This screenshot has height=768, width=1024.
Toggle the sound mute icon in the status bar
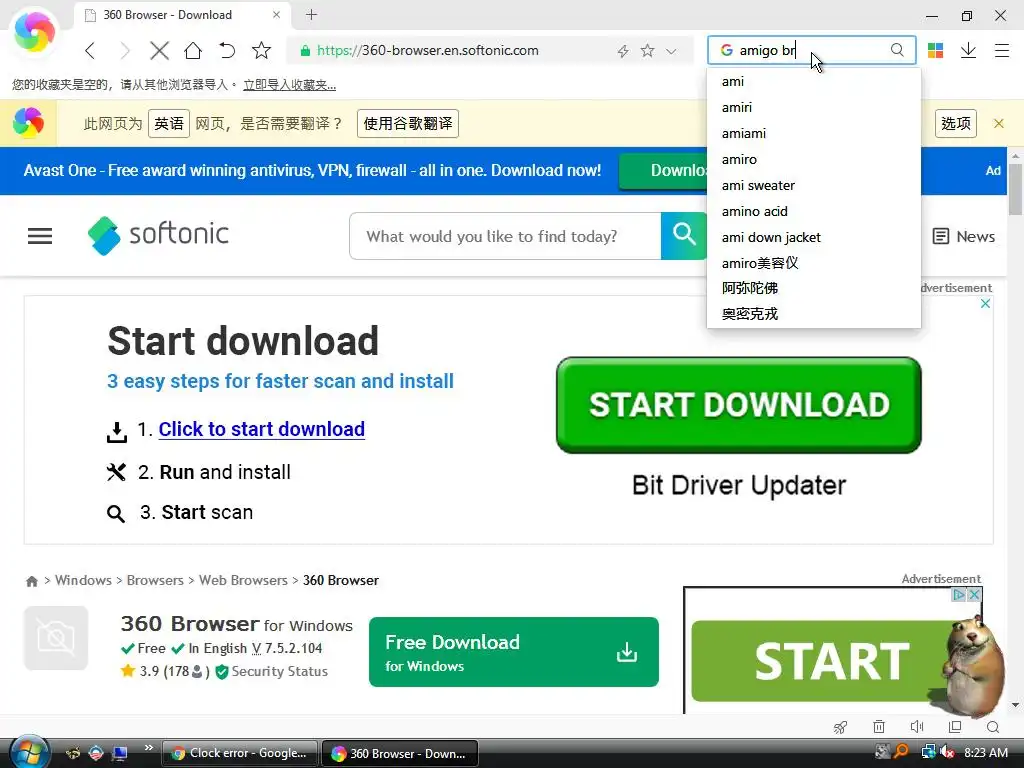pos(917,727)
